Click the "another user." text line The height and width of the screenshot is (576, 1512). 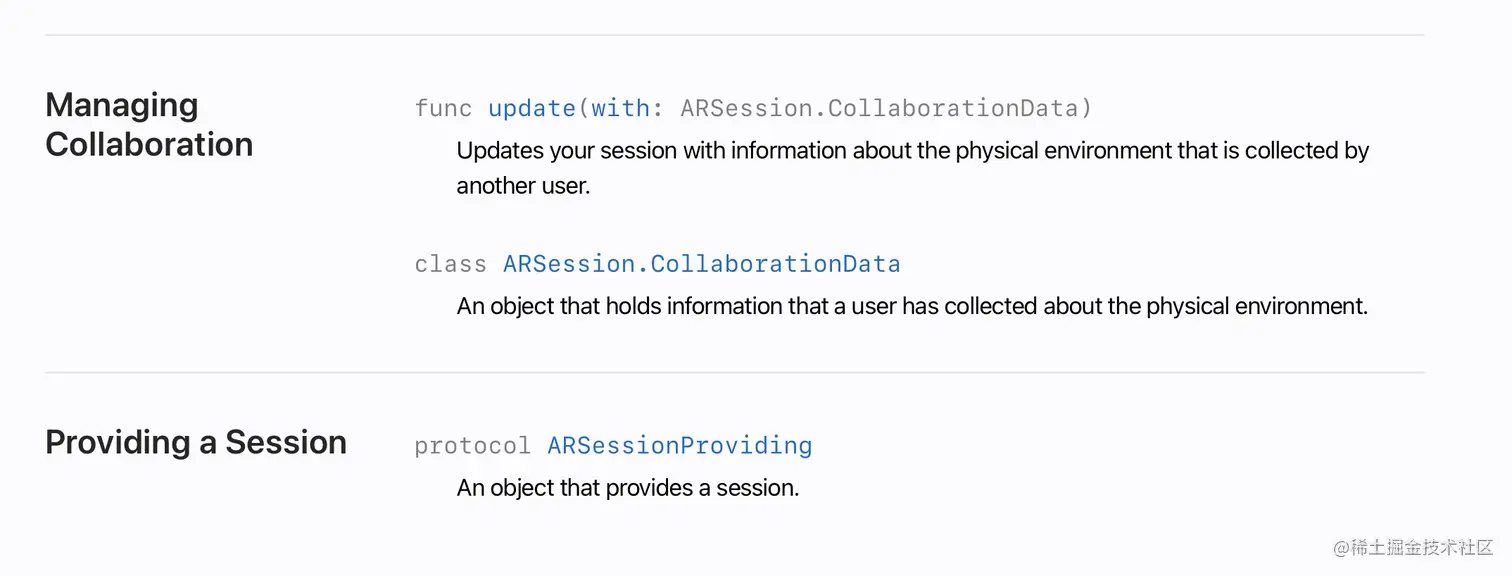(x=523, y=186)
